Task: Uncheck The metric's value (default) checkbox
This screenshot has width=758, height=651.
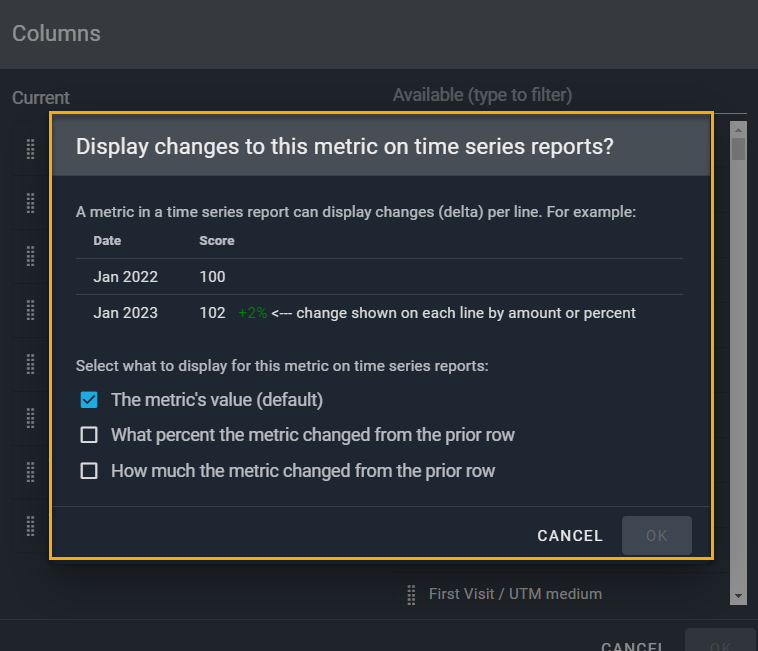Action: pyautogui.click(x=89, y=400)
